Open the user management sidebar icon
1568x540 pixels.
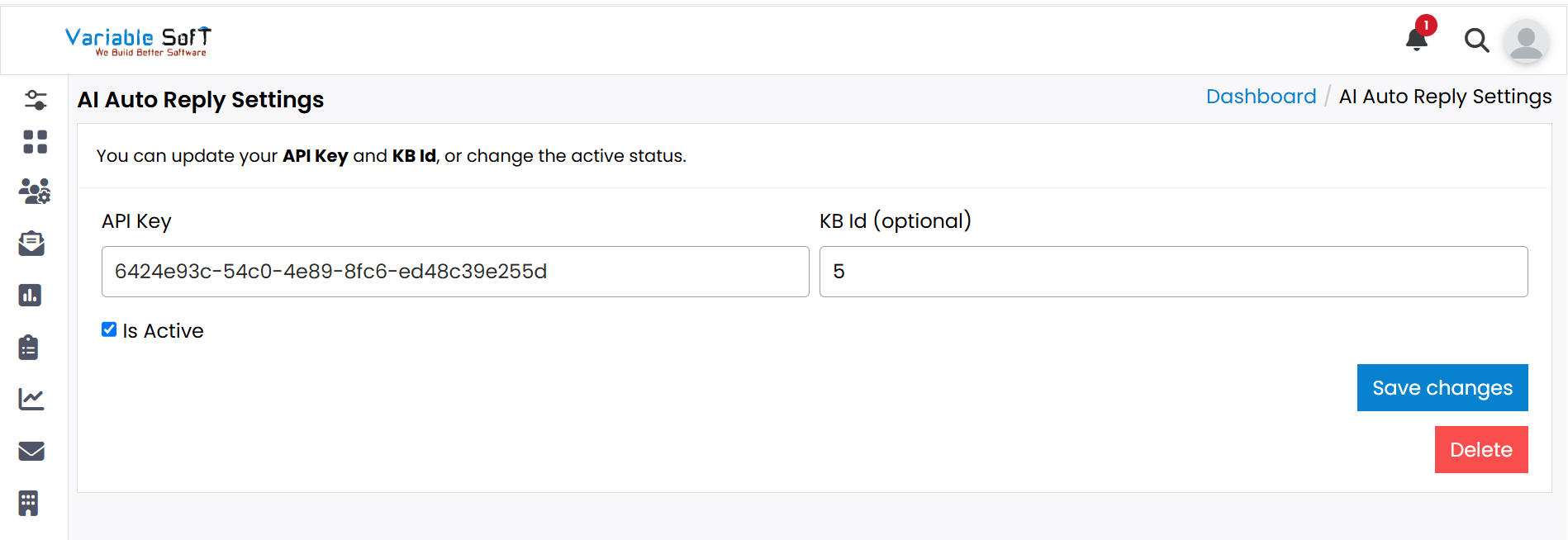tap(35, 192)
